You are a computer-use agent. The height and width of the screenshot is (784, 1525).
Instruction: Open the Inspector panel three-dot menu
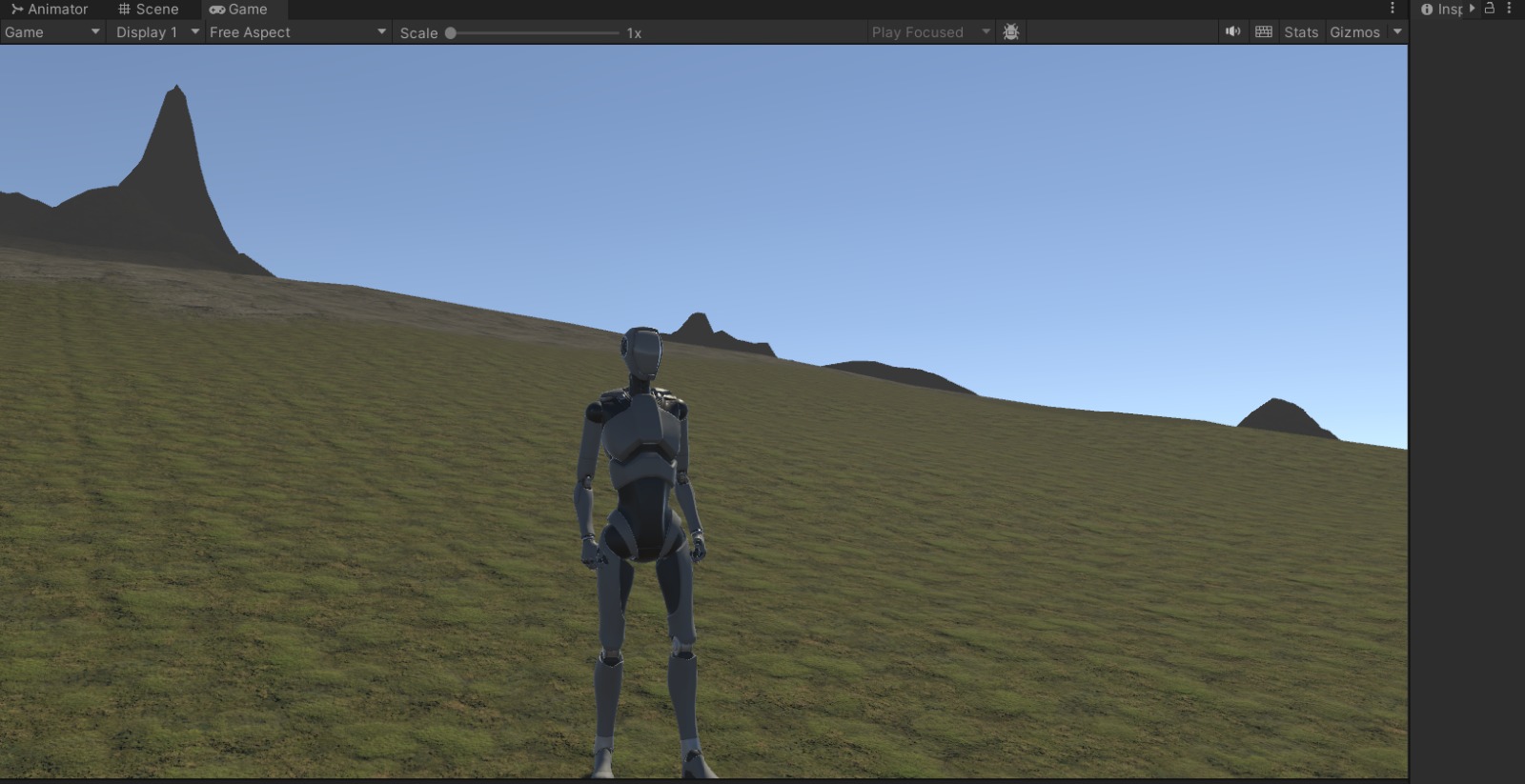(x=1509, y=9)
